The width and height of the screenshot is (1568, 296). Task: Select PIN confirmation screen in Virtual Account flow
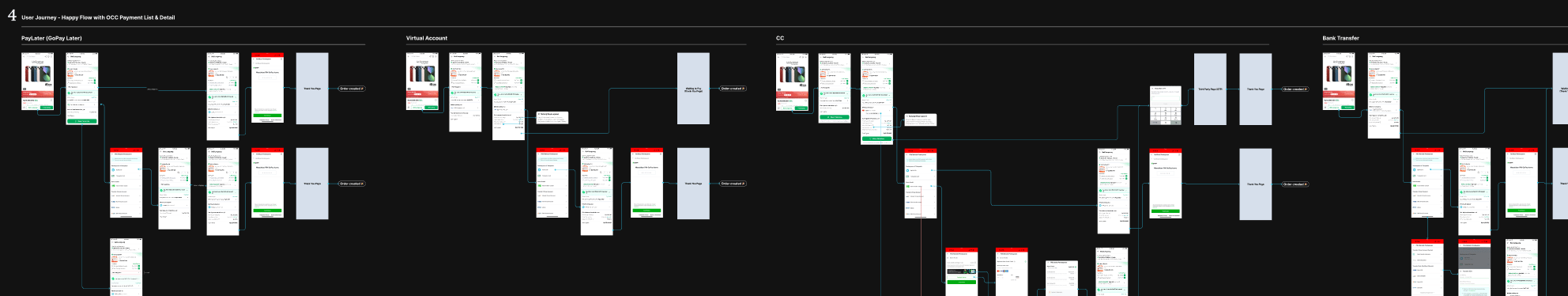646,183
